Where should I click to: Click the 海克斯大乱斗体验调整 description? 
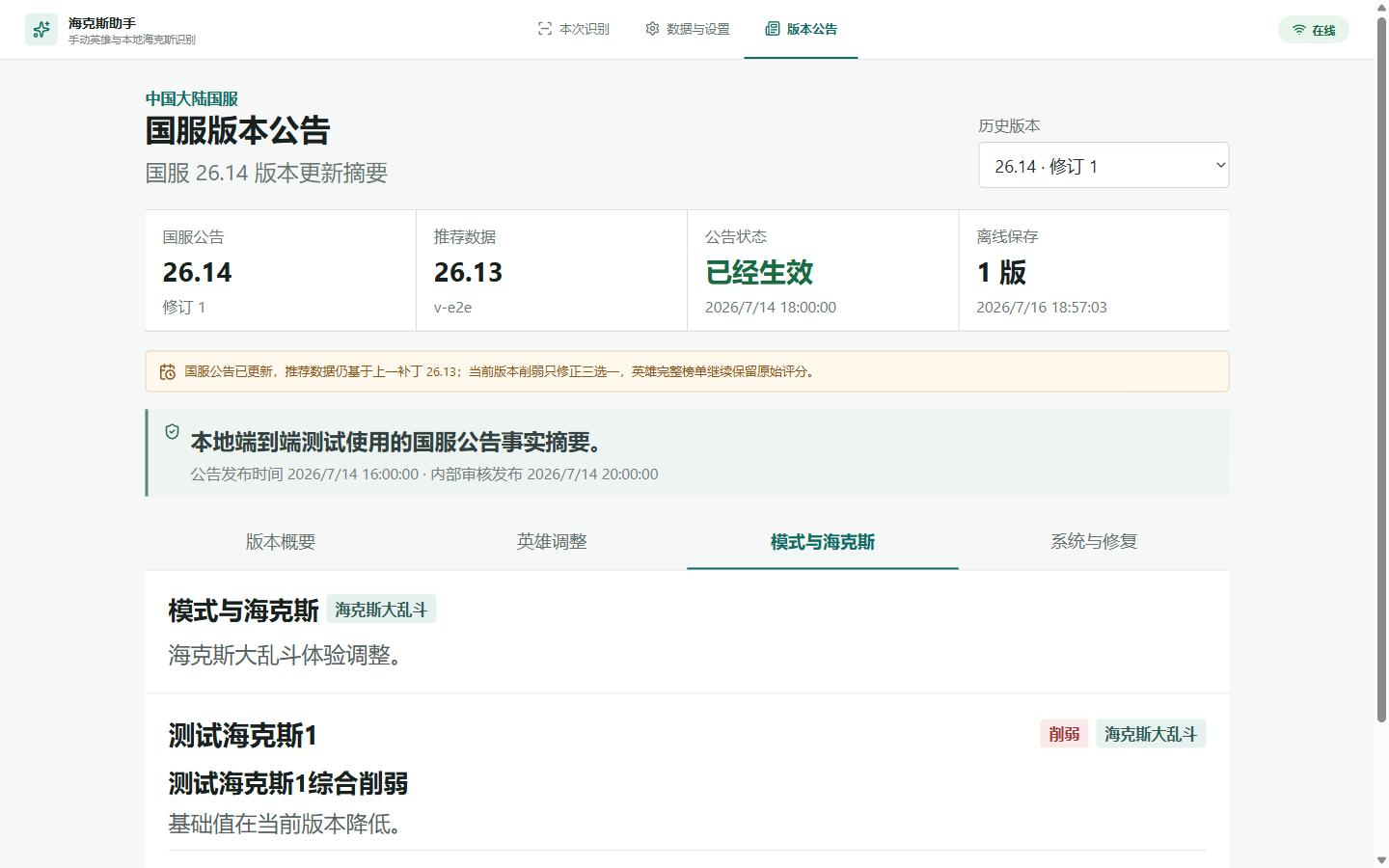[286, 655]
